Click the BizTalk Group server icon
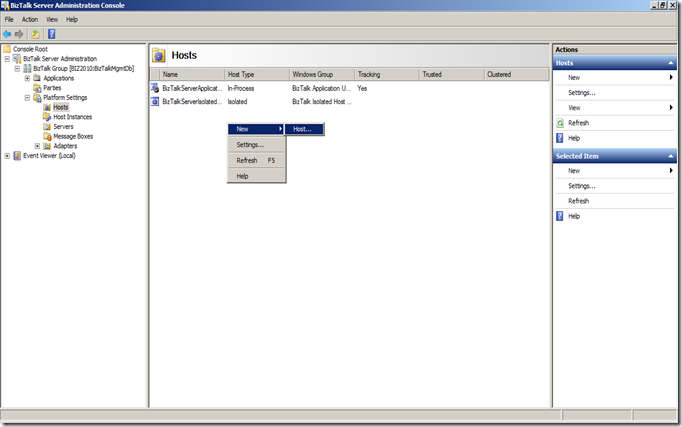Viewport: 682px width, 427px height. pyautogui.click(x=27, y=68)
